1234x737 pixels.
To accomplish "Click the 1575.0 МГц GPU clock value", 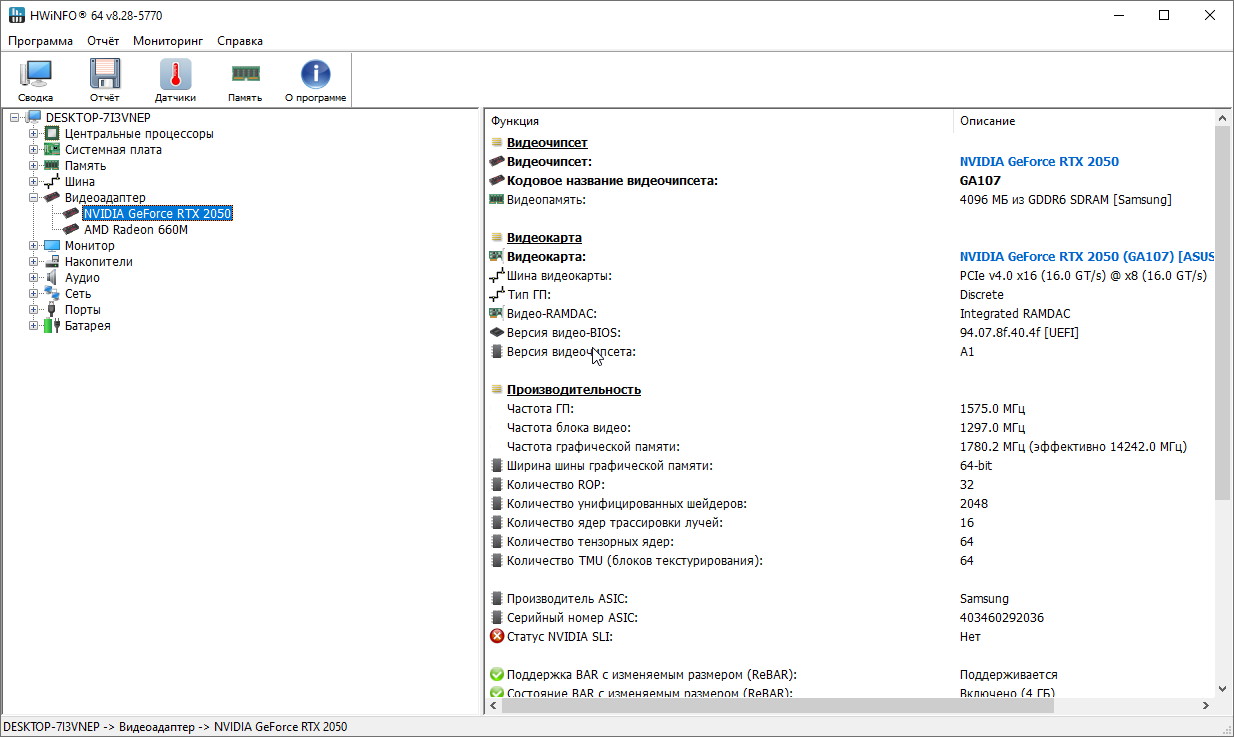I will point(992,408).
